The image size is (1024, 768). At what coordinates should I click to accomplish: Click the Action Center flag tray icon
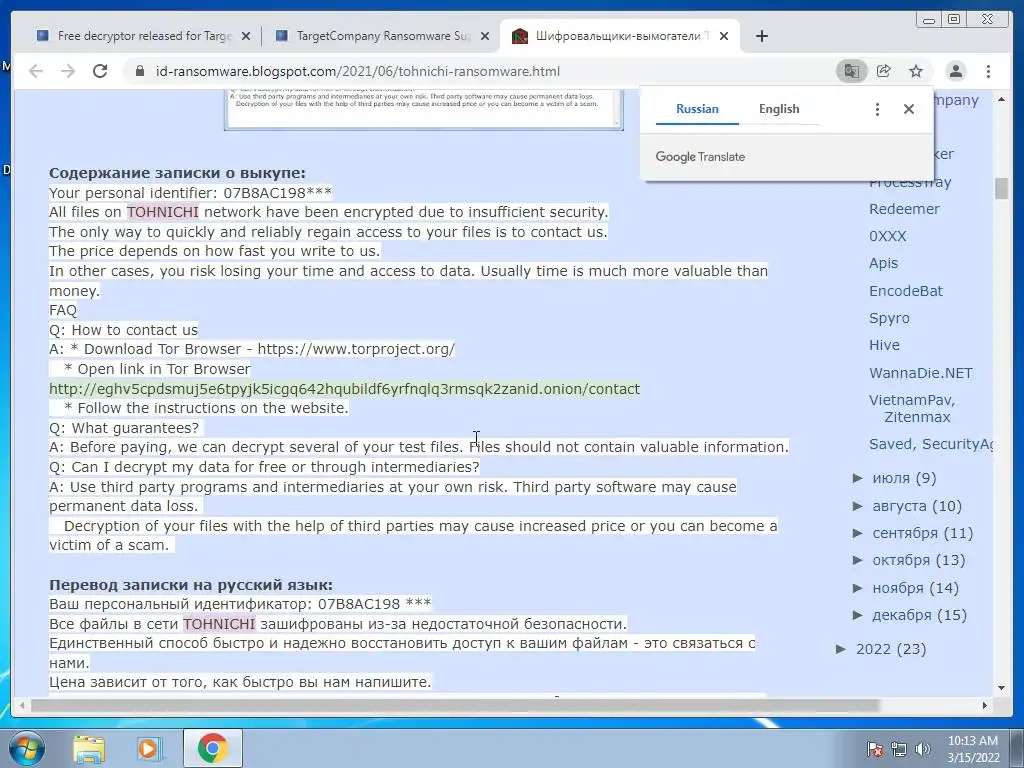pyautogui.click(x=875, y=749)
